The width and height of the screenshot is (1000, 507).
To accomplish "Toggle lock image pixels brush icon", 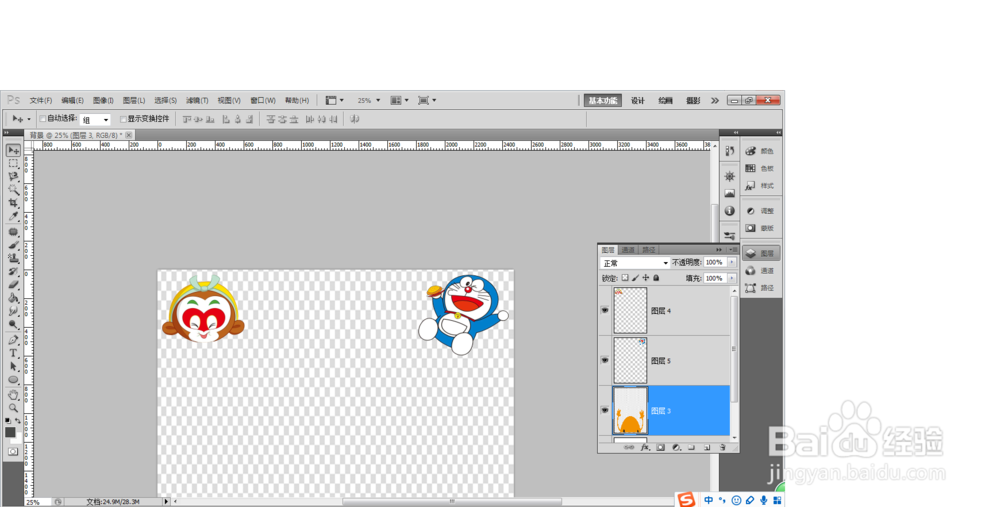I will pos(635,278).
